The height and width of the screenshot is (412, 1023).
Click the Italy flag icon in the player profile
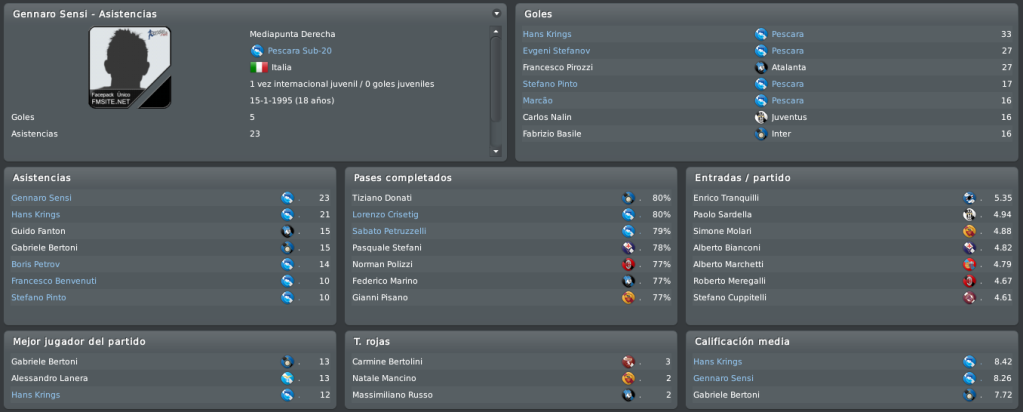[259, 67]
